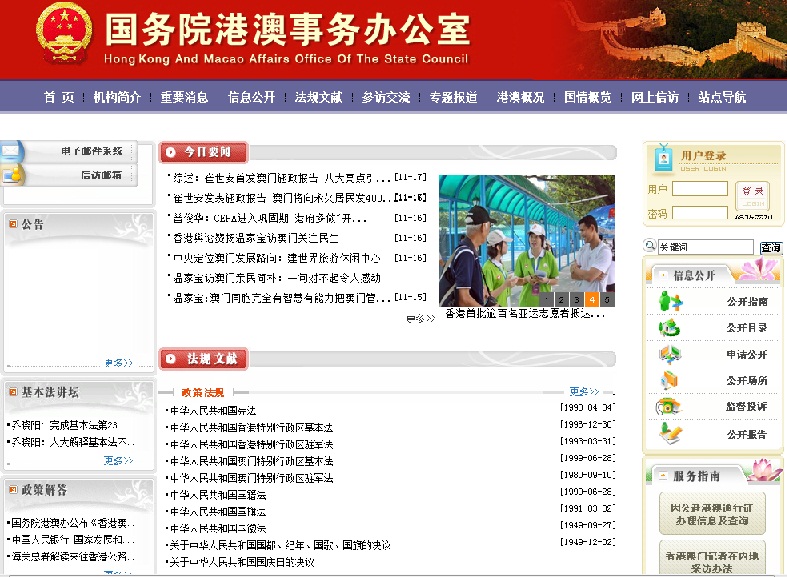Go to 港澳概况 navigation item
The width and height of the screenshot is (787, 577).
point(520,97)
